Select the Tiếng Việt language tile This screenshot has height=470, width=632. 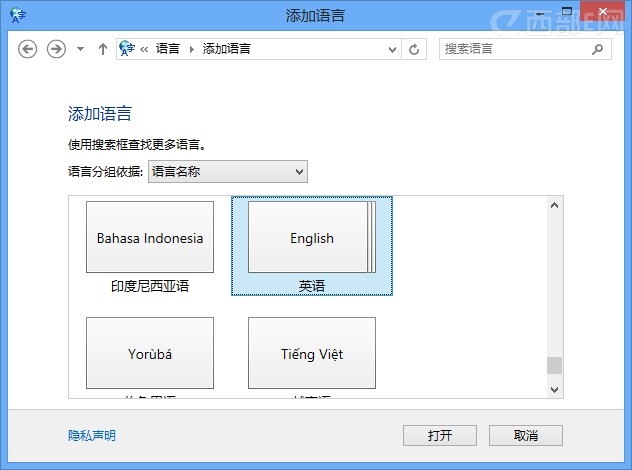[312, 354]
